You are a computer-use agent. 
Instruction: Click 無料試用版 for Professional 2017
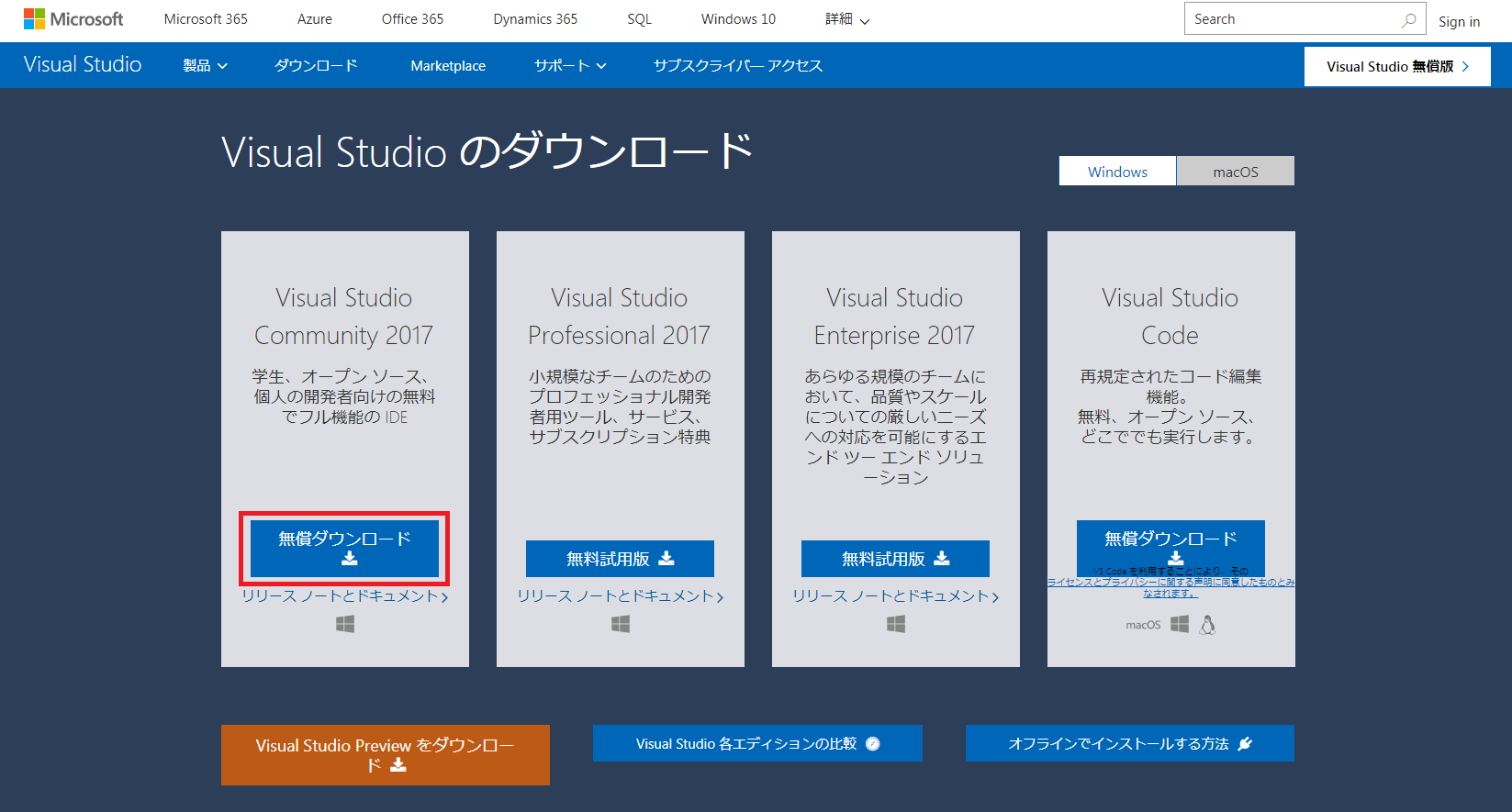pos(620,559)
